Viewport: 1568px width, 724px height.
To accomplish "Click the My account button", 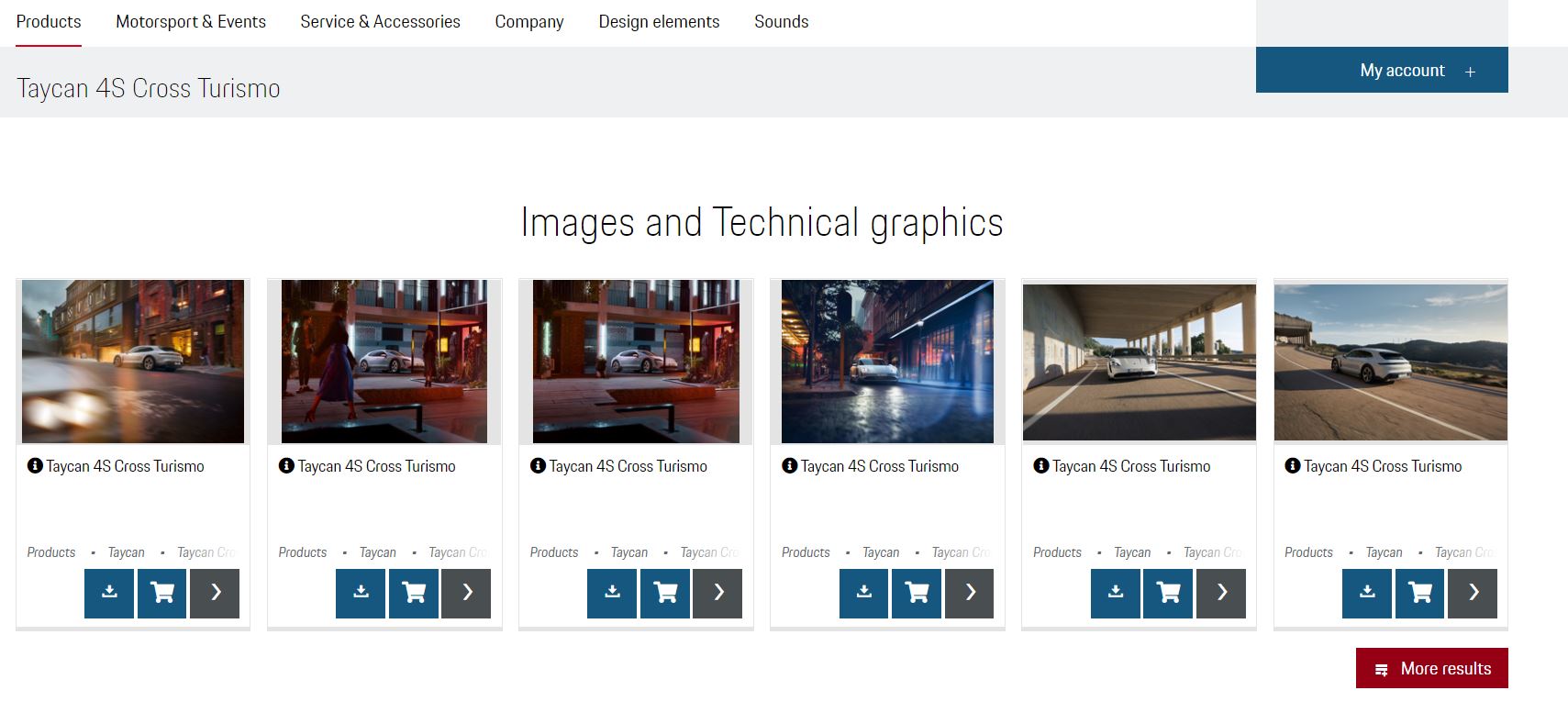I will 1382,70.
